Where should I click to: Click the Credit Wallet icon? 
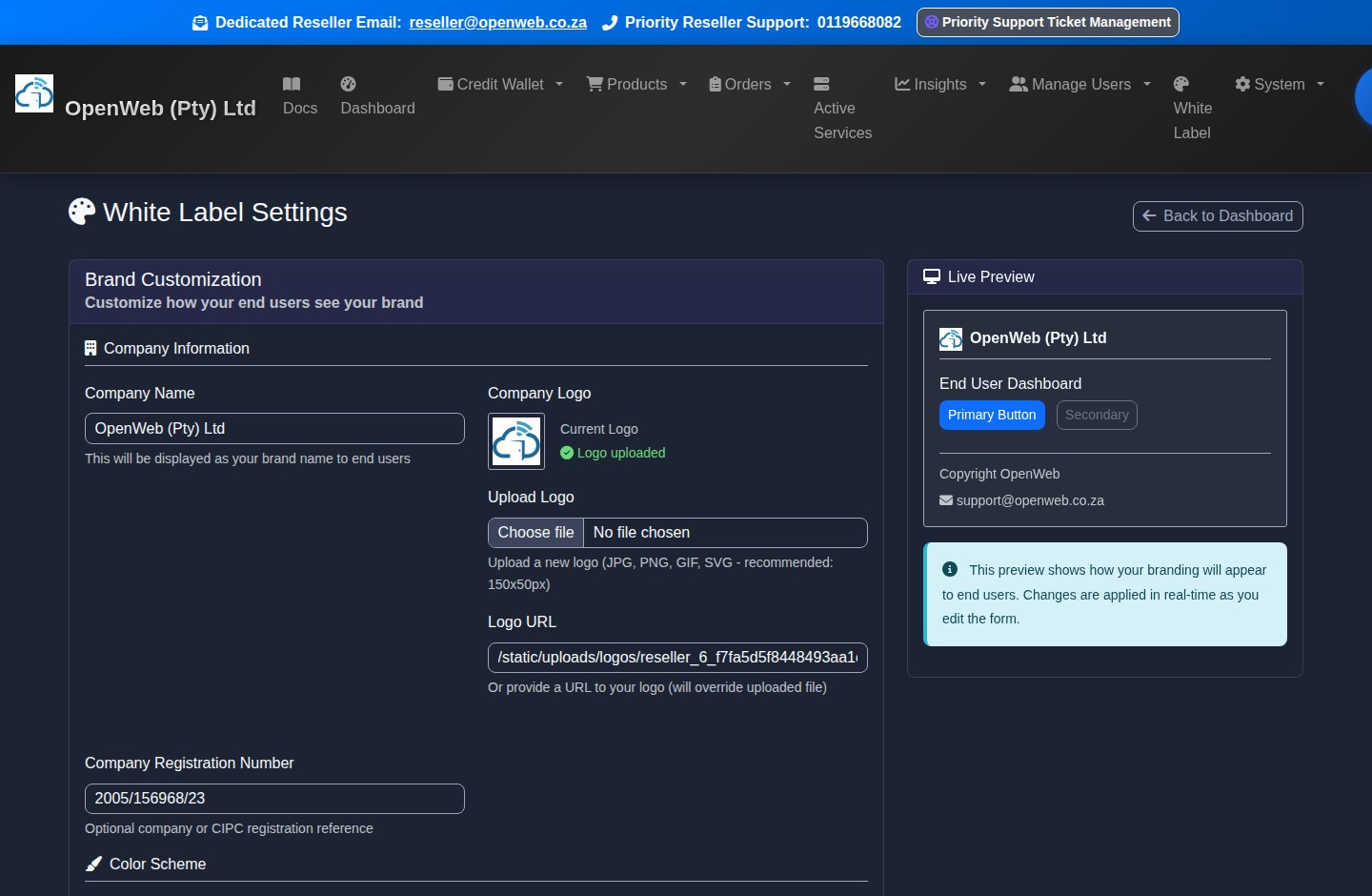pos(445,84)
